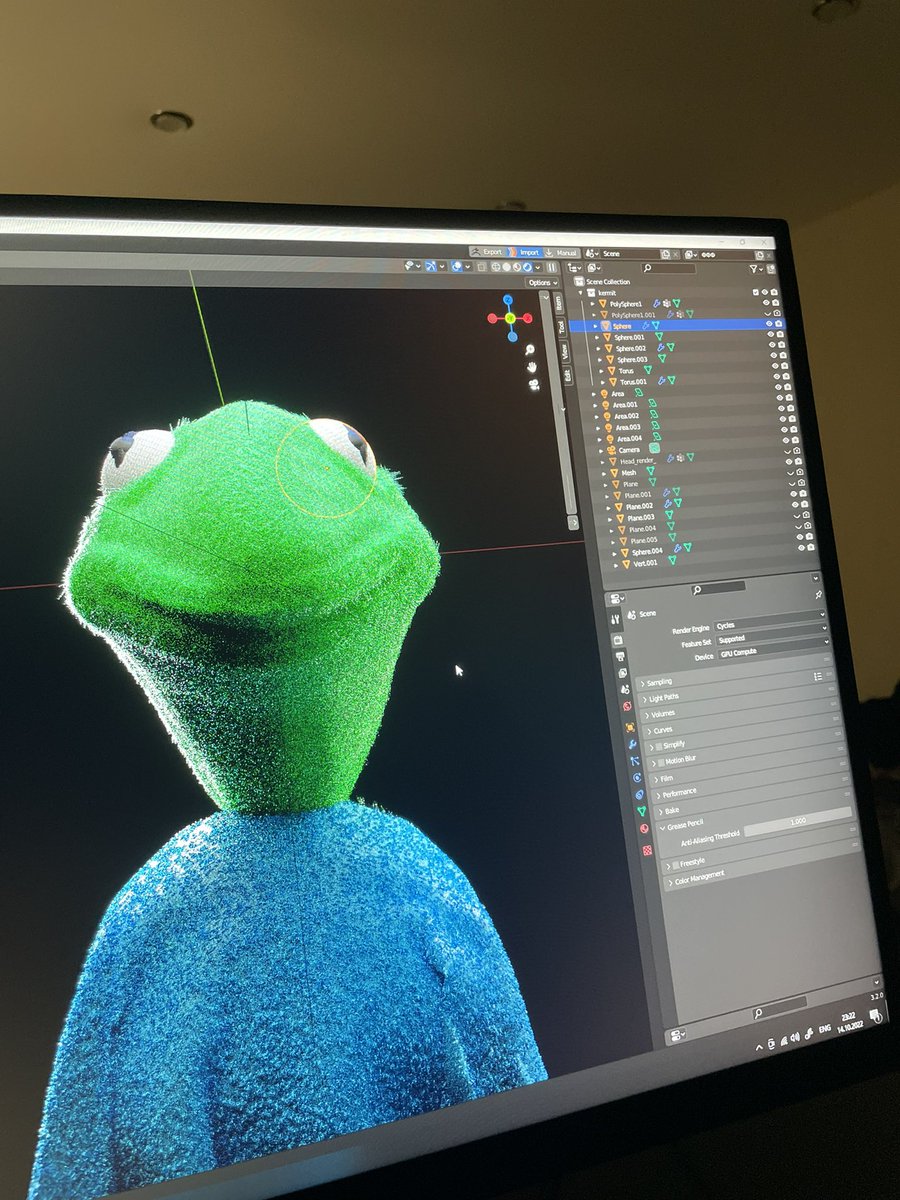Viewport: 900px width, 1200px height.
Task: Expand the Sphere object tree arrow
Action: point(595,326)
